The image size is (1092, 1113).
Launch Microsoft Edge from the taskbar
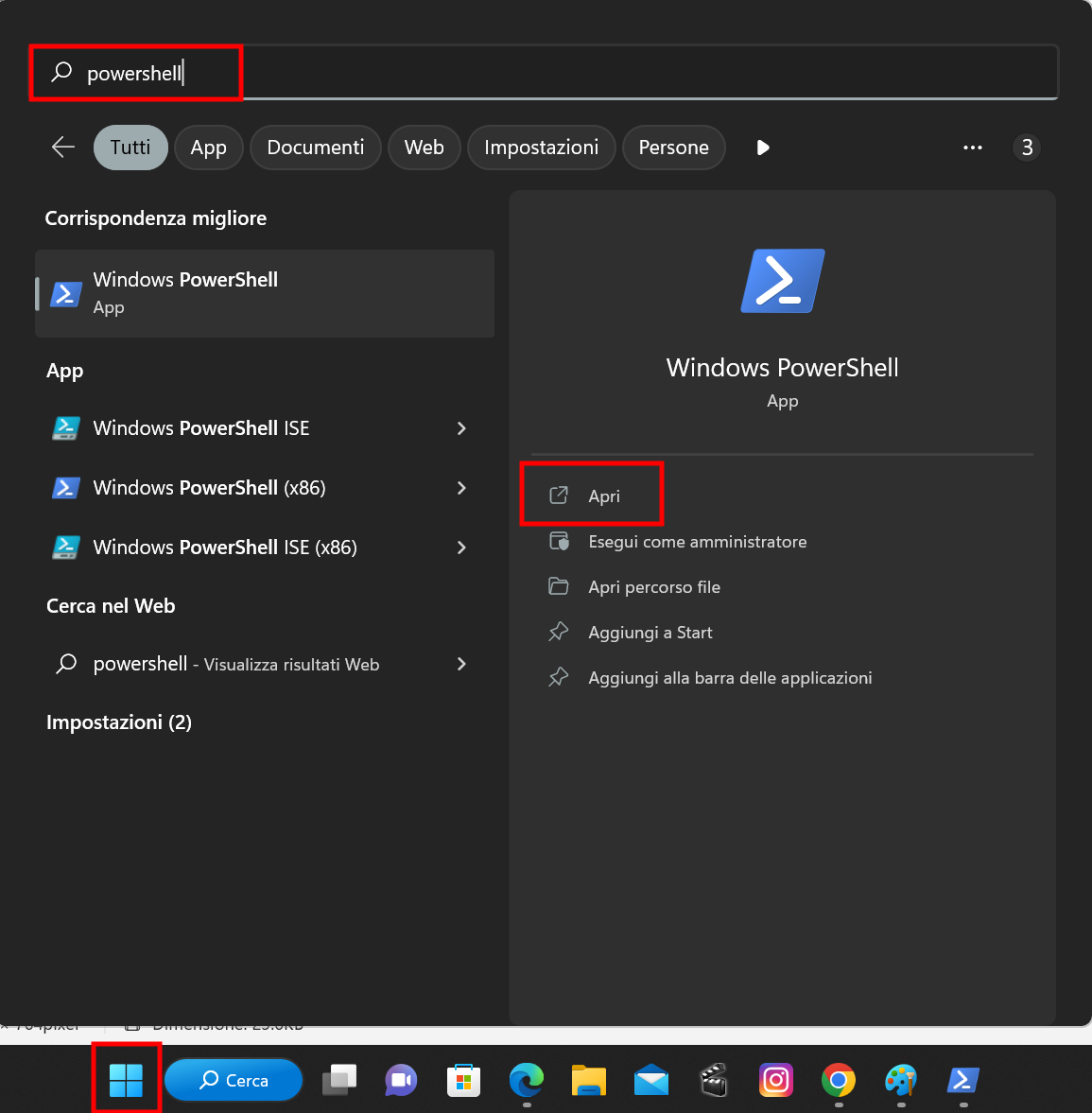526,1080
